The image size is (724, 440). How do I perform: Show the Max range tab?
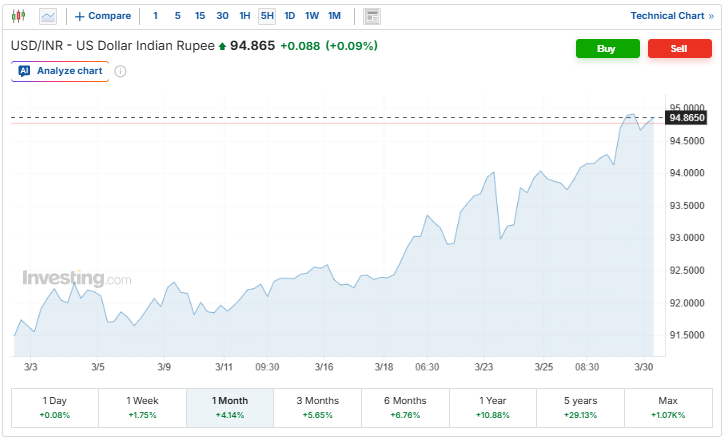coord(667,407)
